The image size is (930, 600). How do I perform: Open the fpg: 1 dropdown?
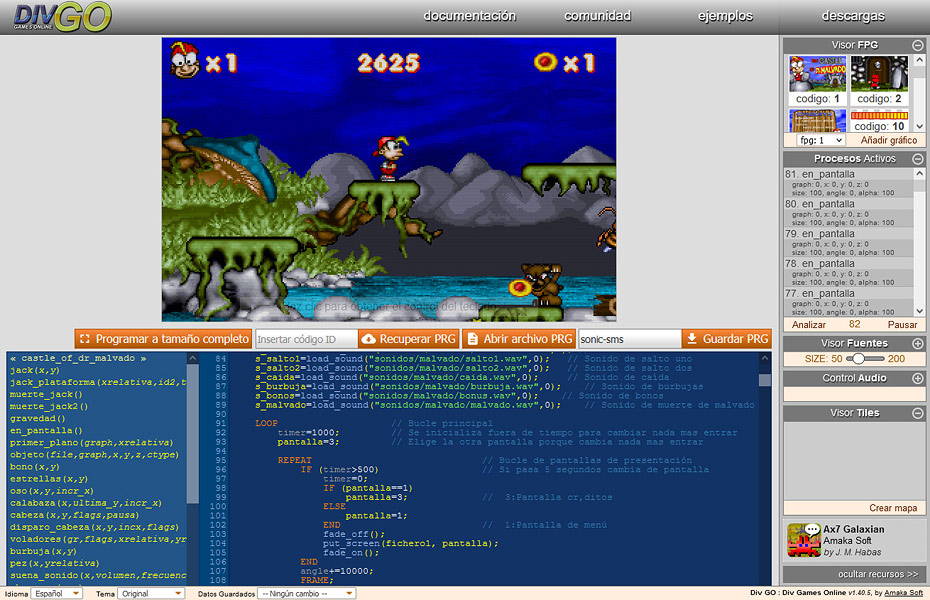point(821,141)
